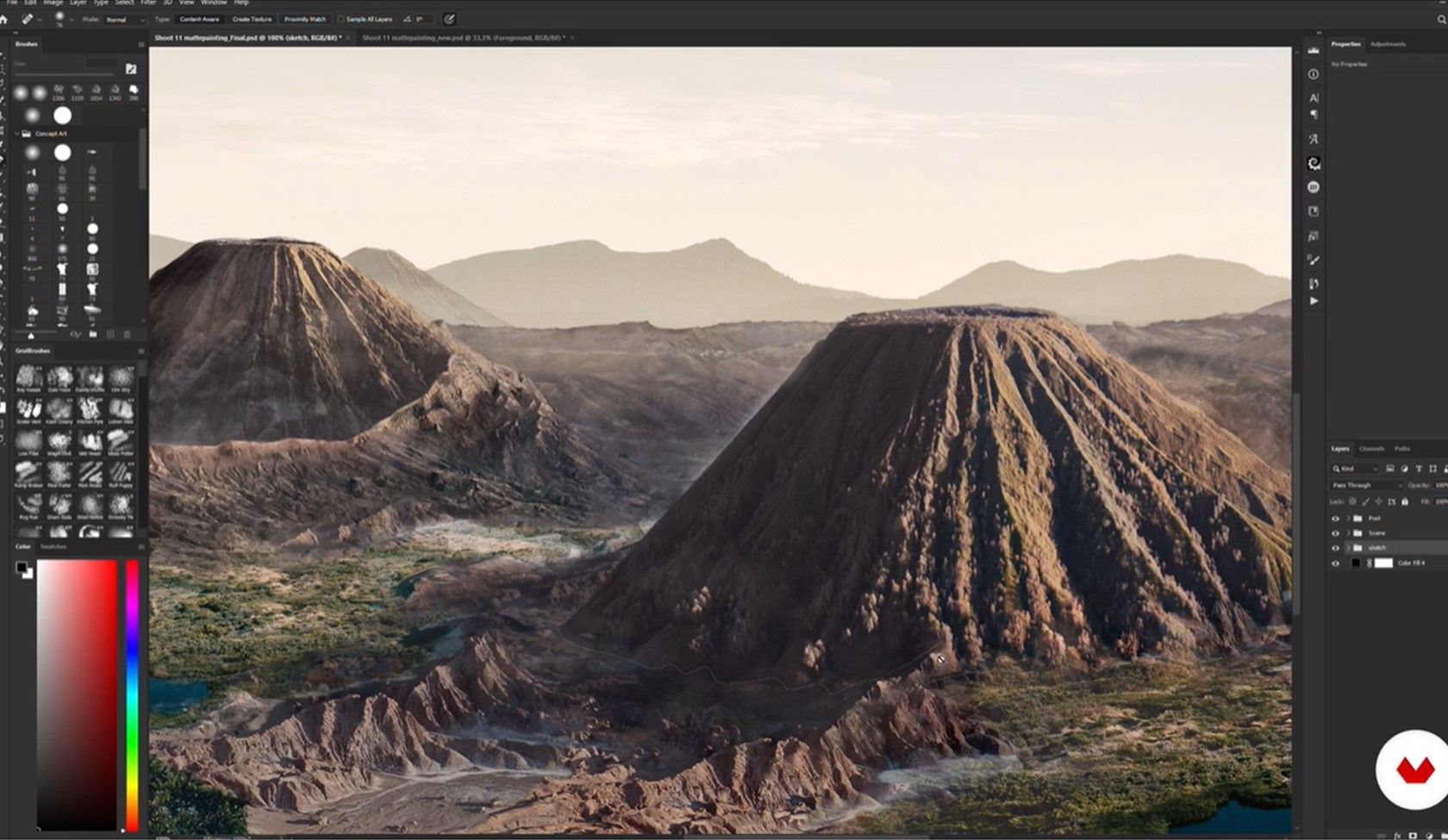Collapse the Concept Art brush folder
The image size is (1448, 840).
[17, 134]
